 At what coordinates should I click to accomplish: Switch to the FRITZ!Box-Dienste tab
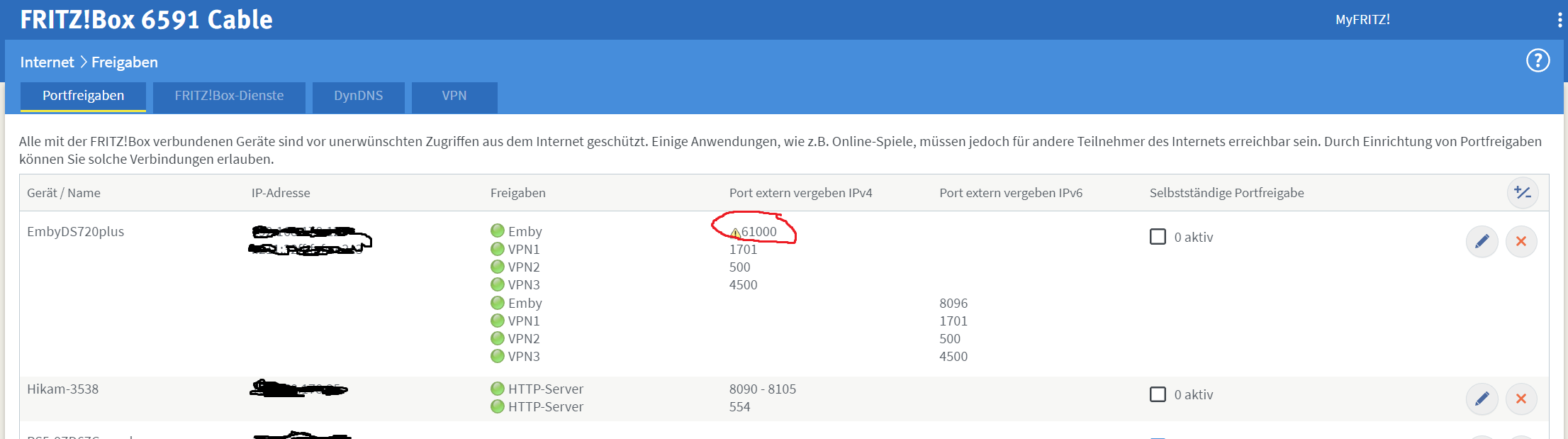229,97
